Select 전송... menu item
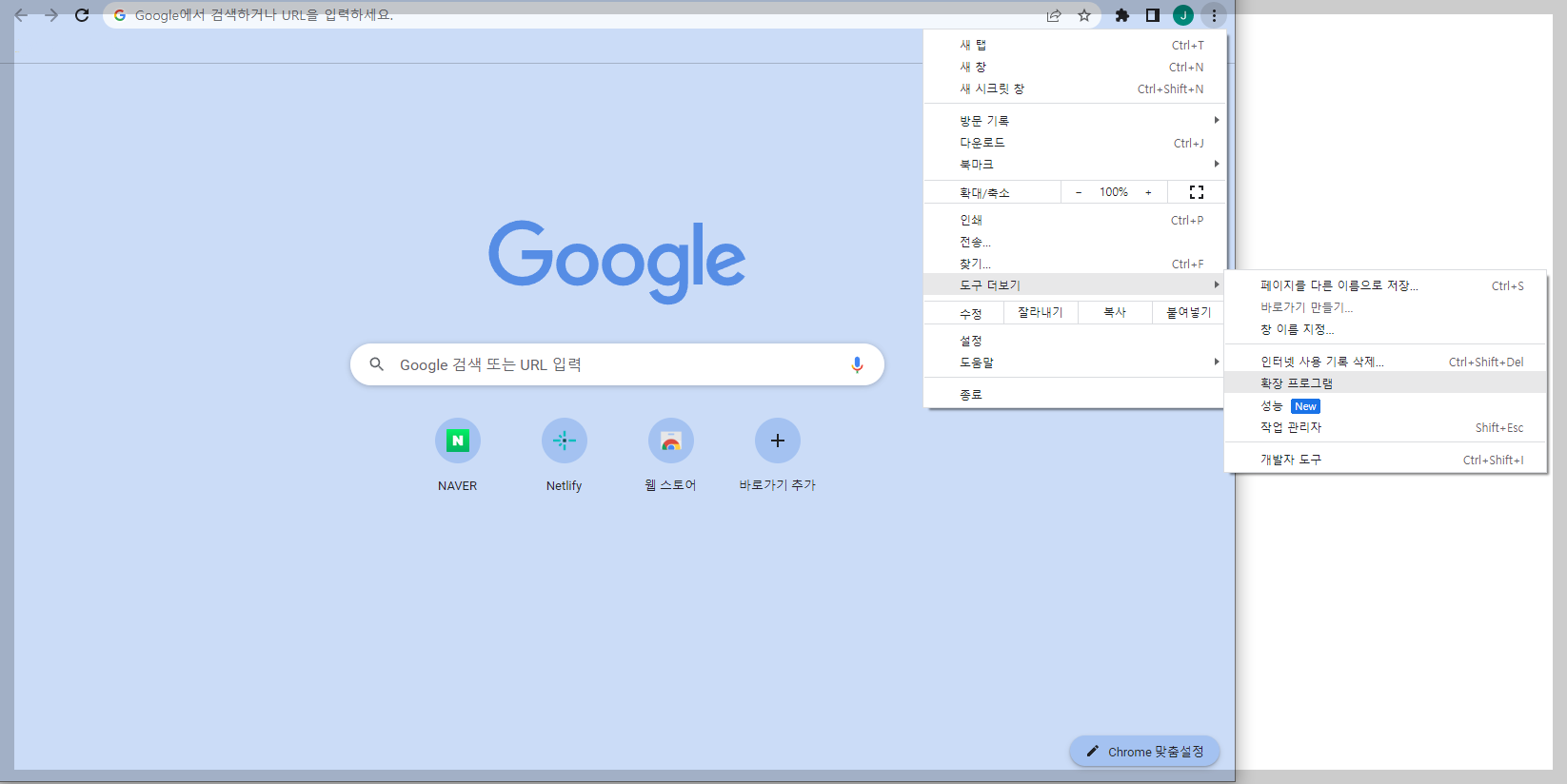Image resolution: width=1567 pixels, height=784 pixels. [x=1075, y=242]
